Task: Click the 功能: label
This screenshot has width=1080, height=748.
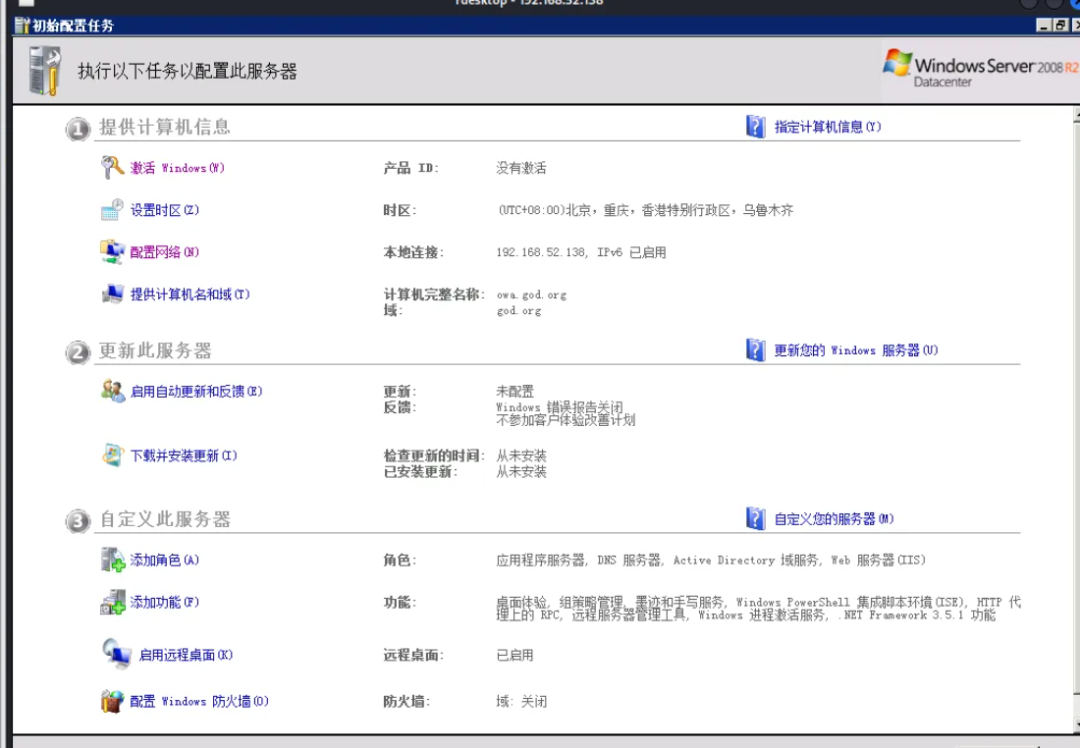Action: [399, 602]
